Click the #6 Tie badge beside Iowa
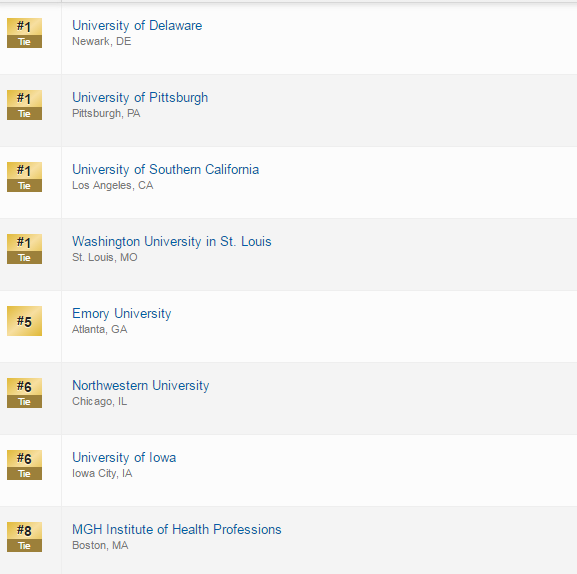The image size is (577, 574). click(x=24, y=465)
